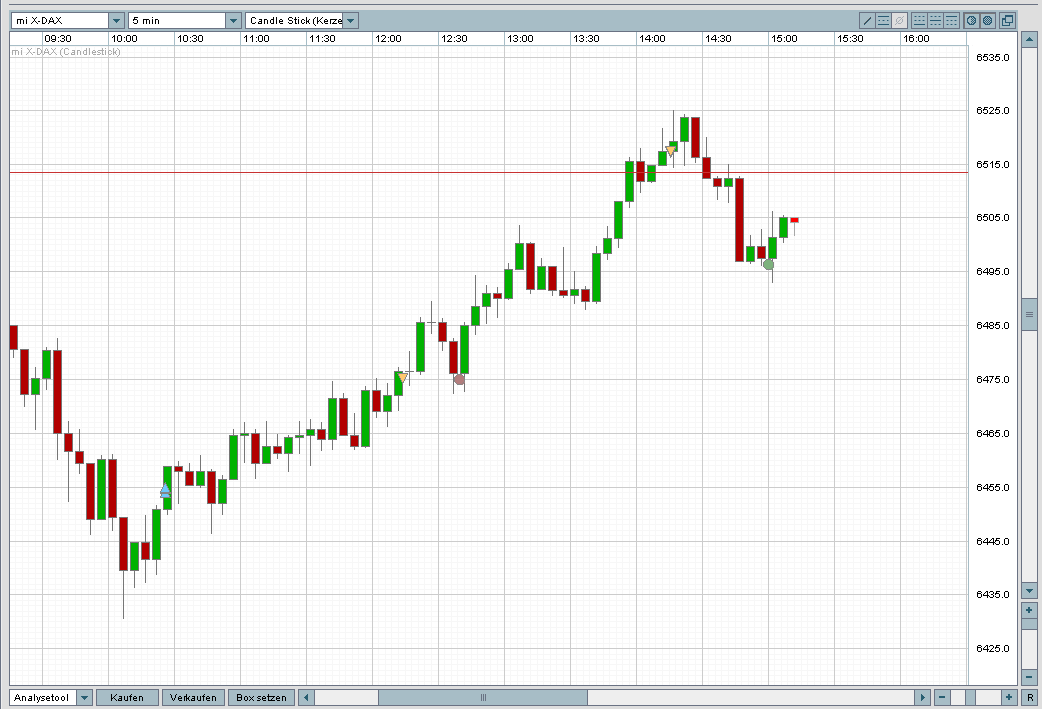Click the Analysetool text field
The width and height of the screenshot is (1042, 709).
click(x=43, y=698)
